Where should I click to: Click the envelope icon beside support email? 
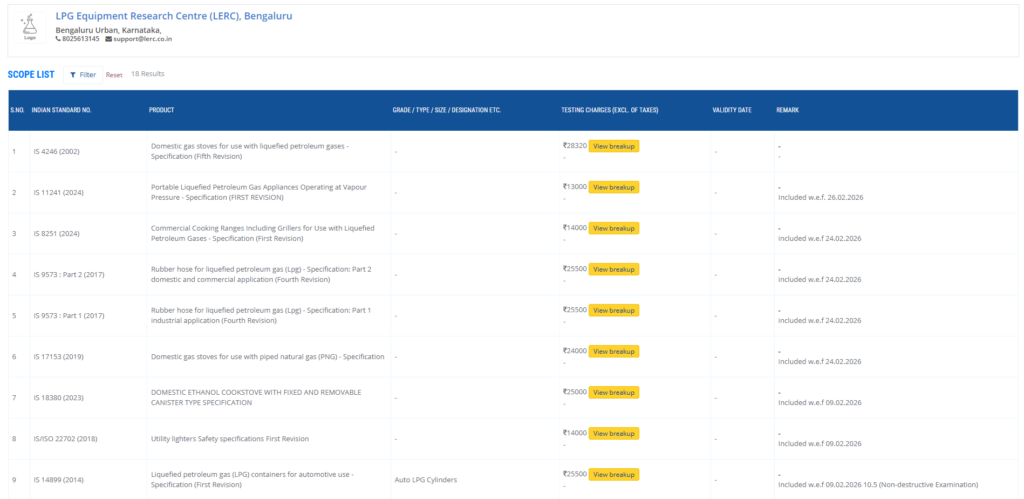[108, 39]
